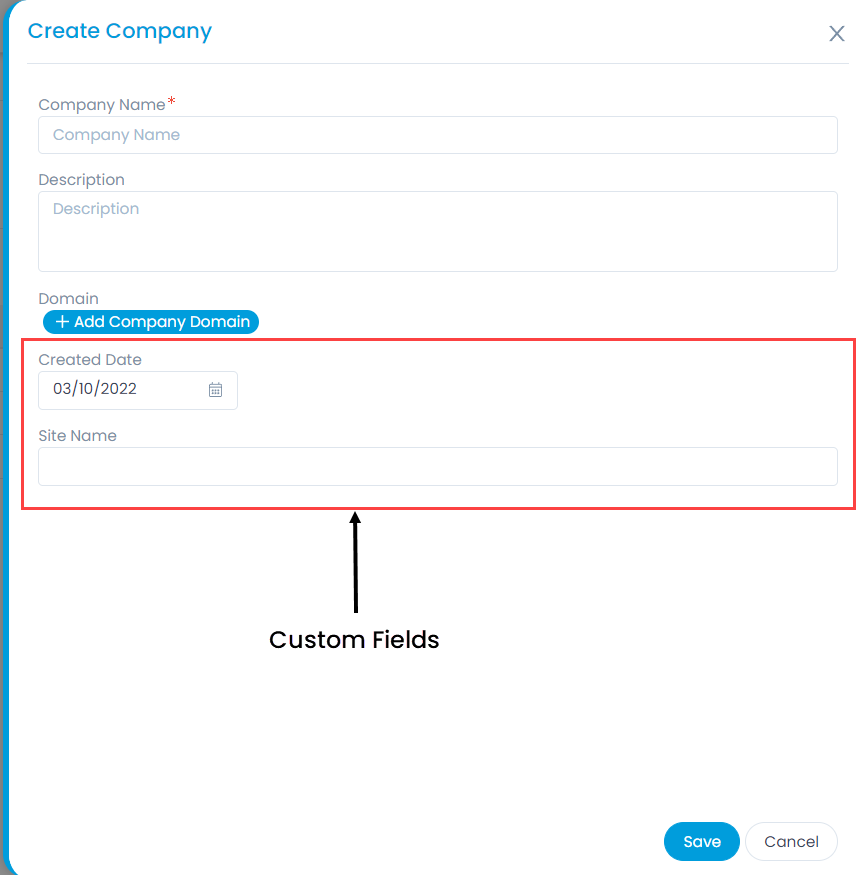Click the plus icon on Add Company Domain
The height and width of the screenshot is (875, 867).
tap(62, 322)
